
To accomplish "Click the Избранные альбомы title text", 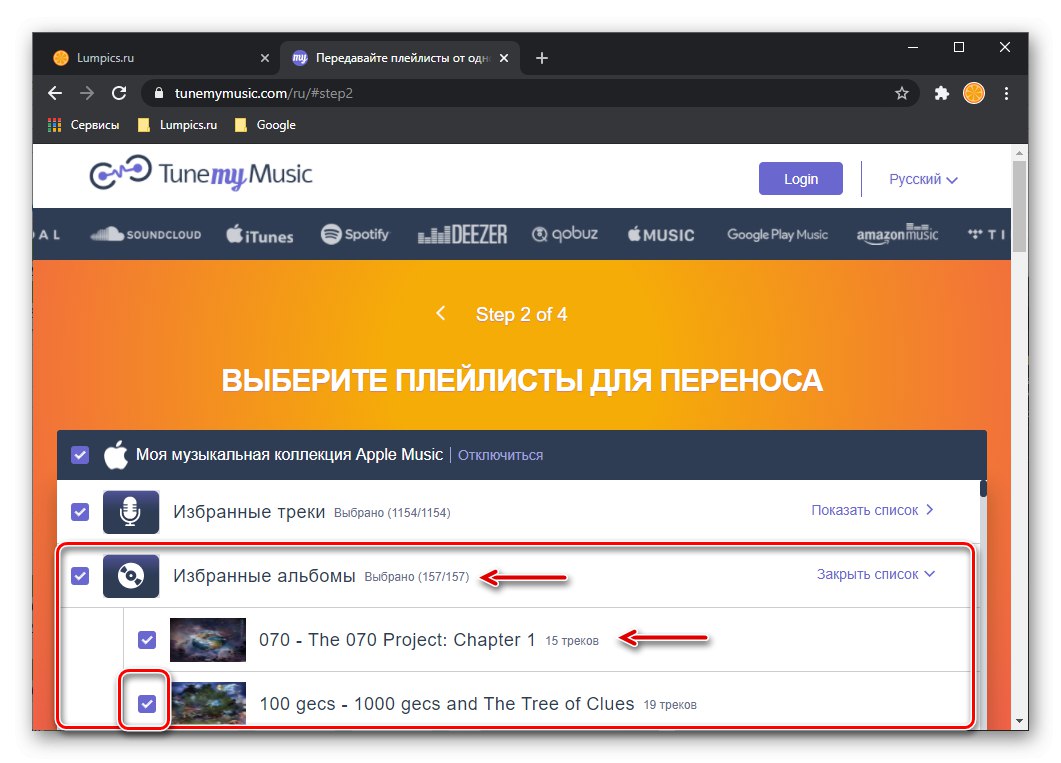I will coord(264,576).
